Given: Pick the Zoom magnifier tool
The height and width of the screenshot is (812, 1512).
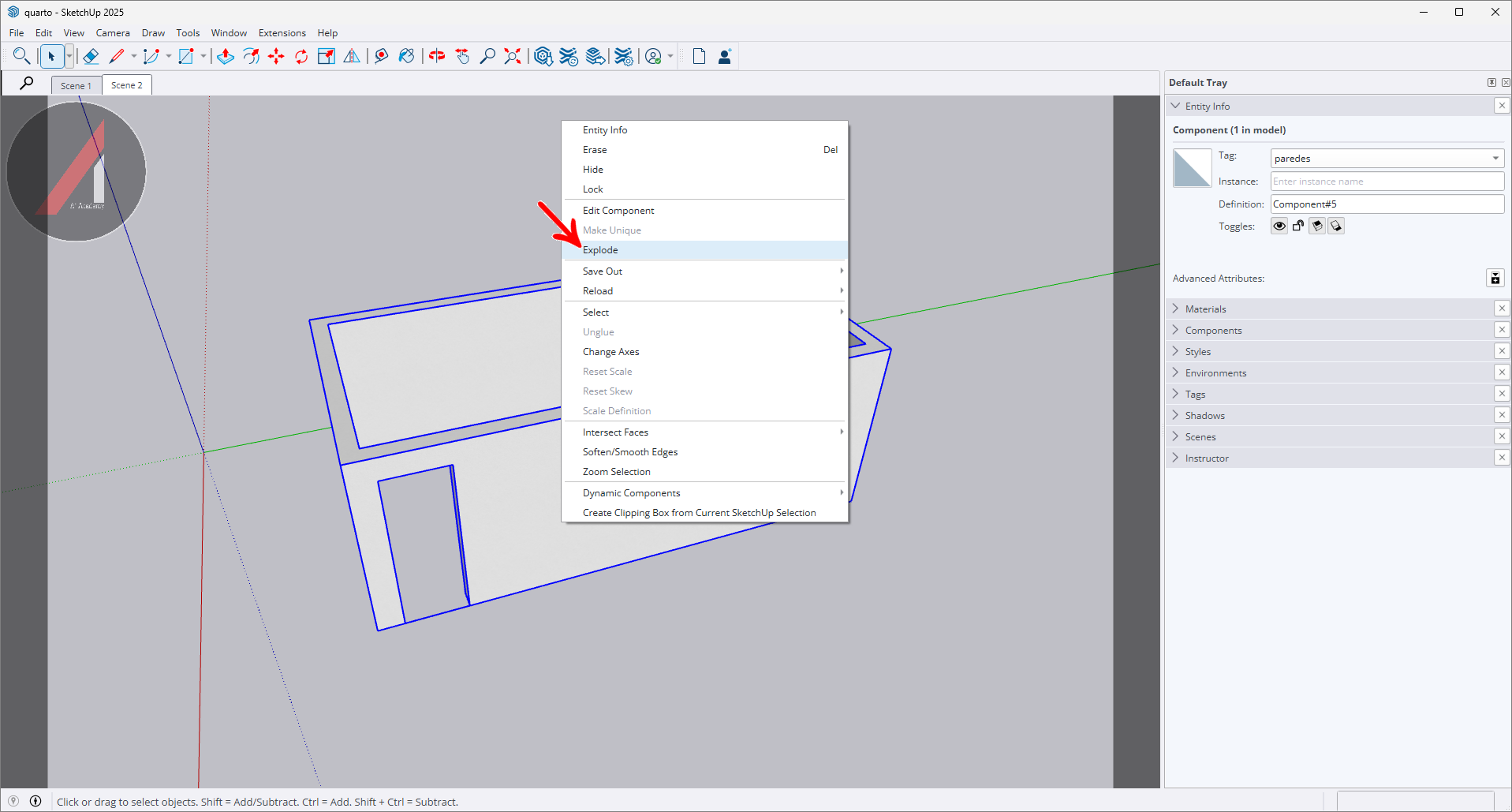Looking at the screenshot, I should point(487,56).
